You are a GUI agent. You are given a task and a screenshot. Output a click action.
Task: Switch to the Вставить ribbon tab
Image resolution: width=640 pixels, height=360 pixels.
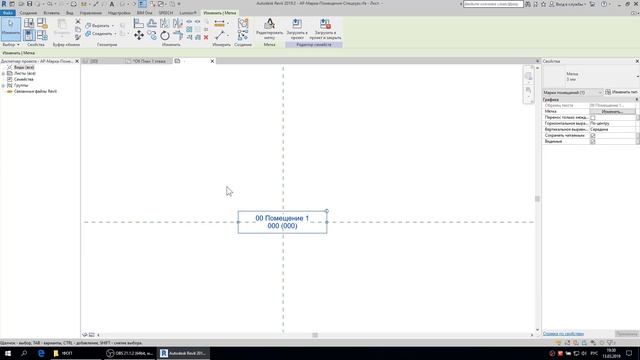tap(51, 13)
